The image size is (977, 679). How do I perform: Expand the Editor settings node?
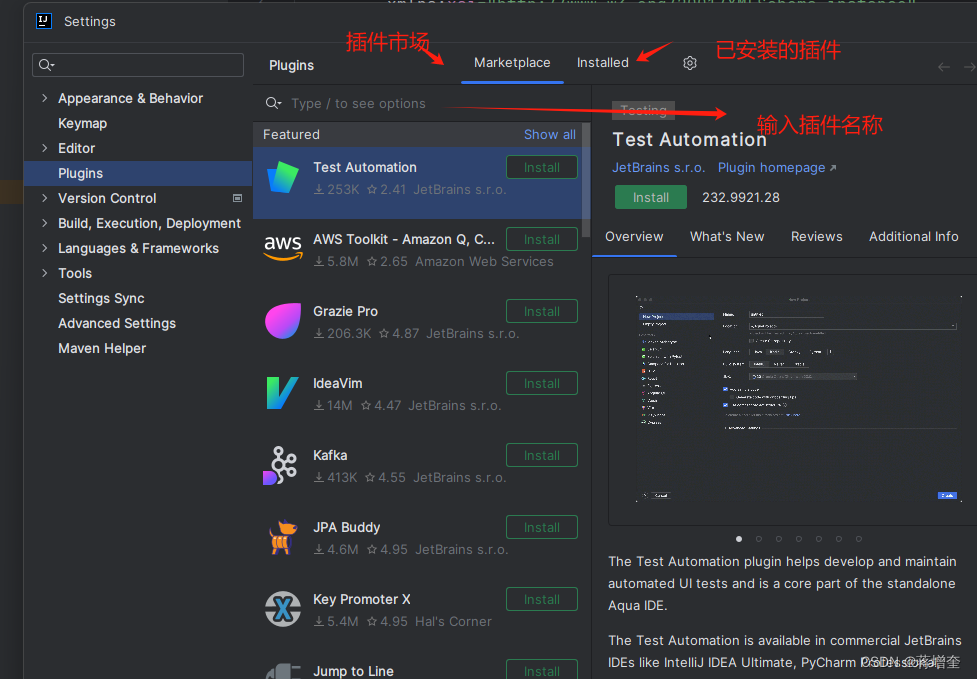(44, 148)
